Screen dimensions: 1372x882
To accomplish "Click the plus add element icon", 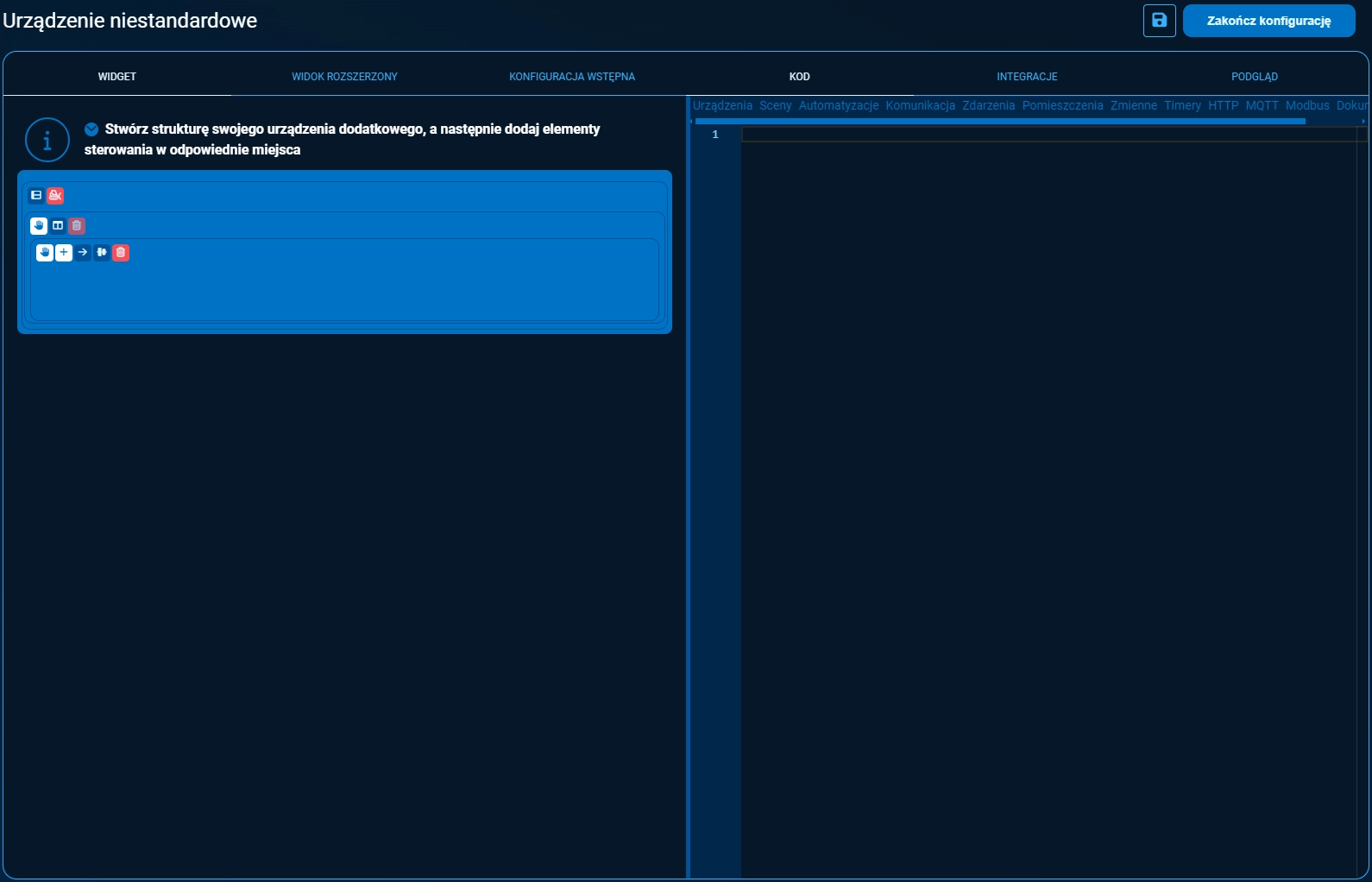I will 64,252.
